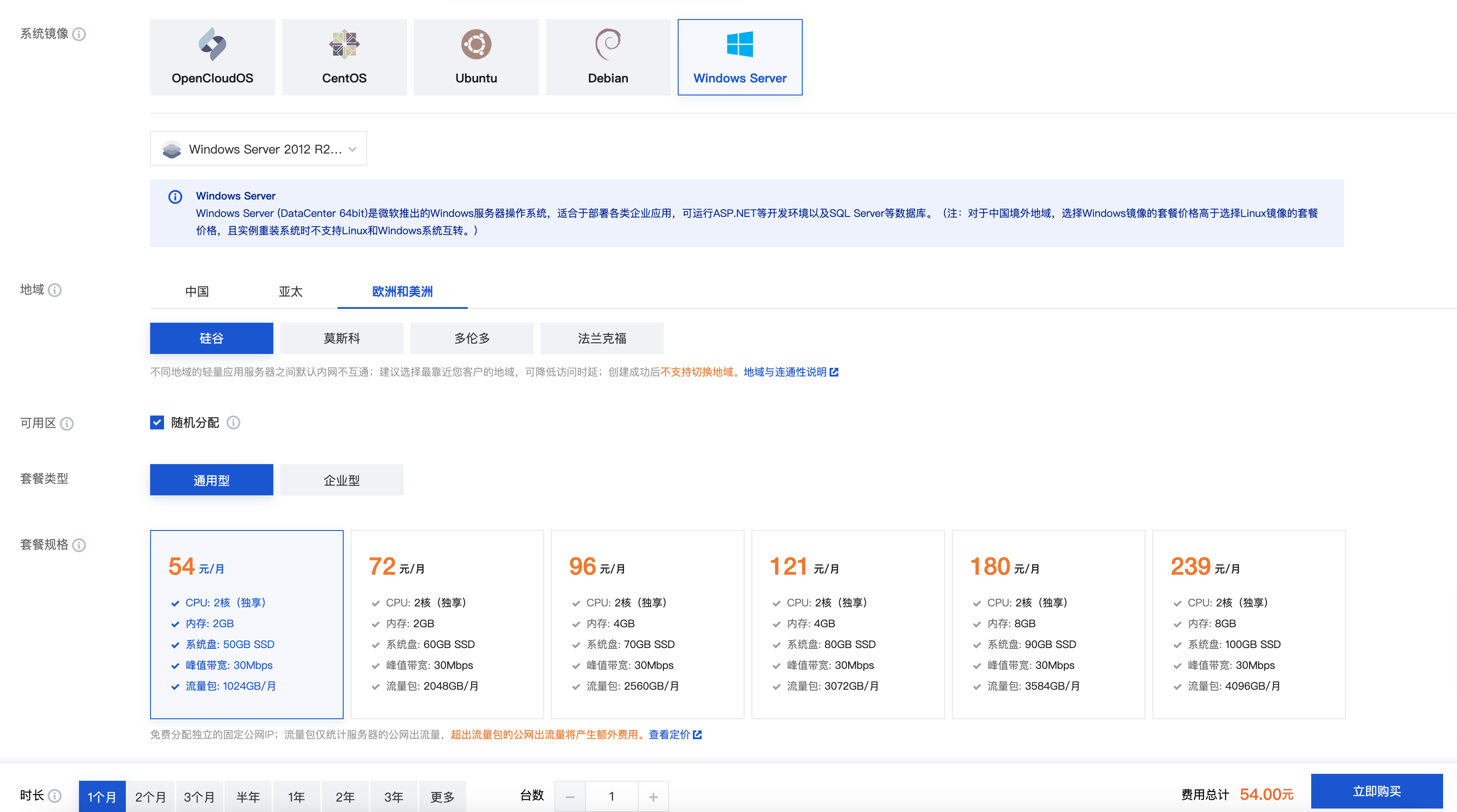The width and height of the screenshot is (1457, 812).
Task: Toggle the 随机分配 checkbox
Action: pyautogui.click(x=157, y=422)
